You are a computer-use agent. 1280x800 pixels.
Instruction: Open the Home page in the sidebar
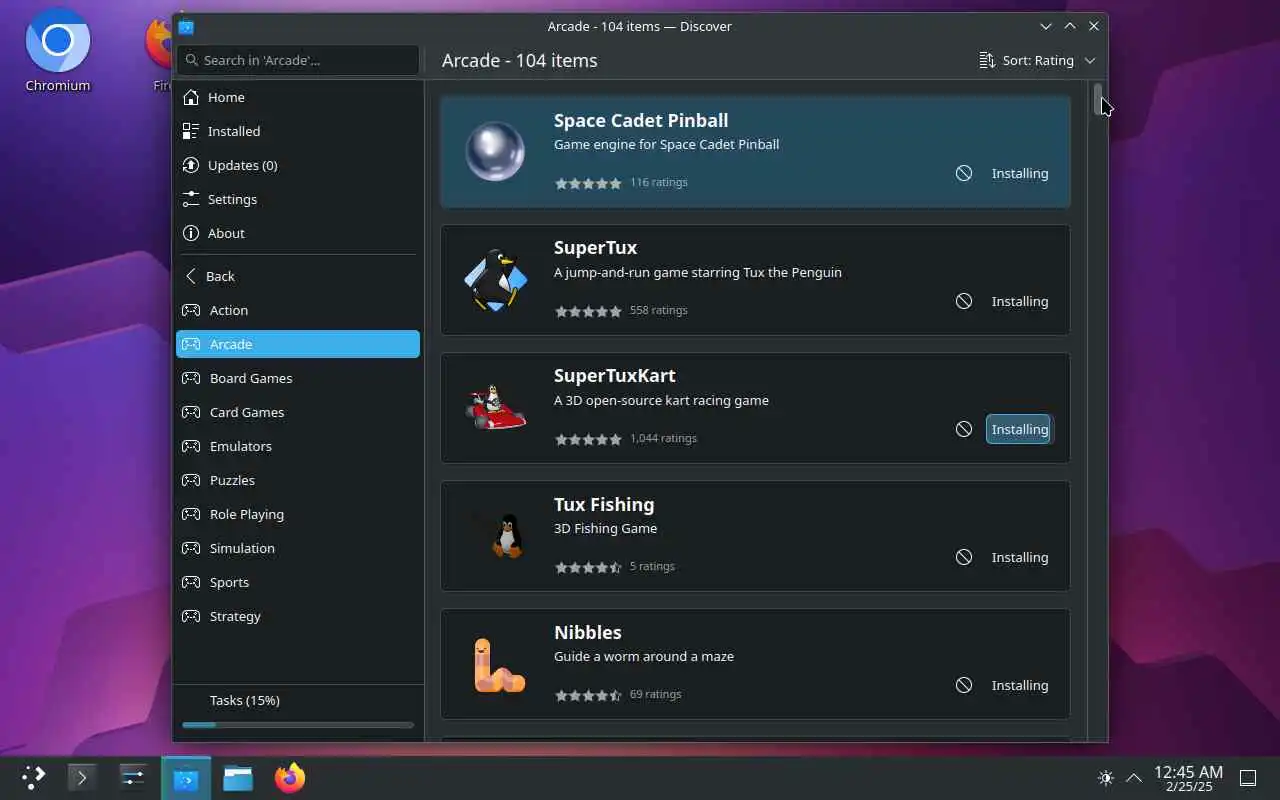298,97
